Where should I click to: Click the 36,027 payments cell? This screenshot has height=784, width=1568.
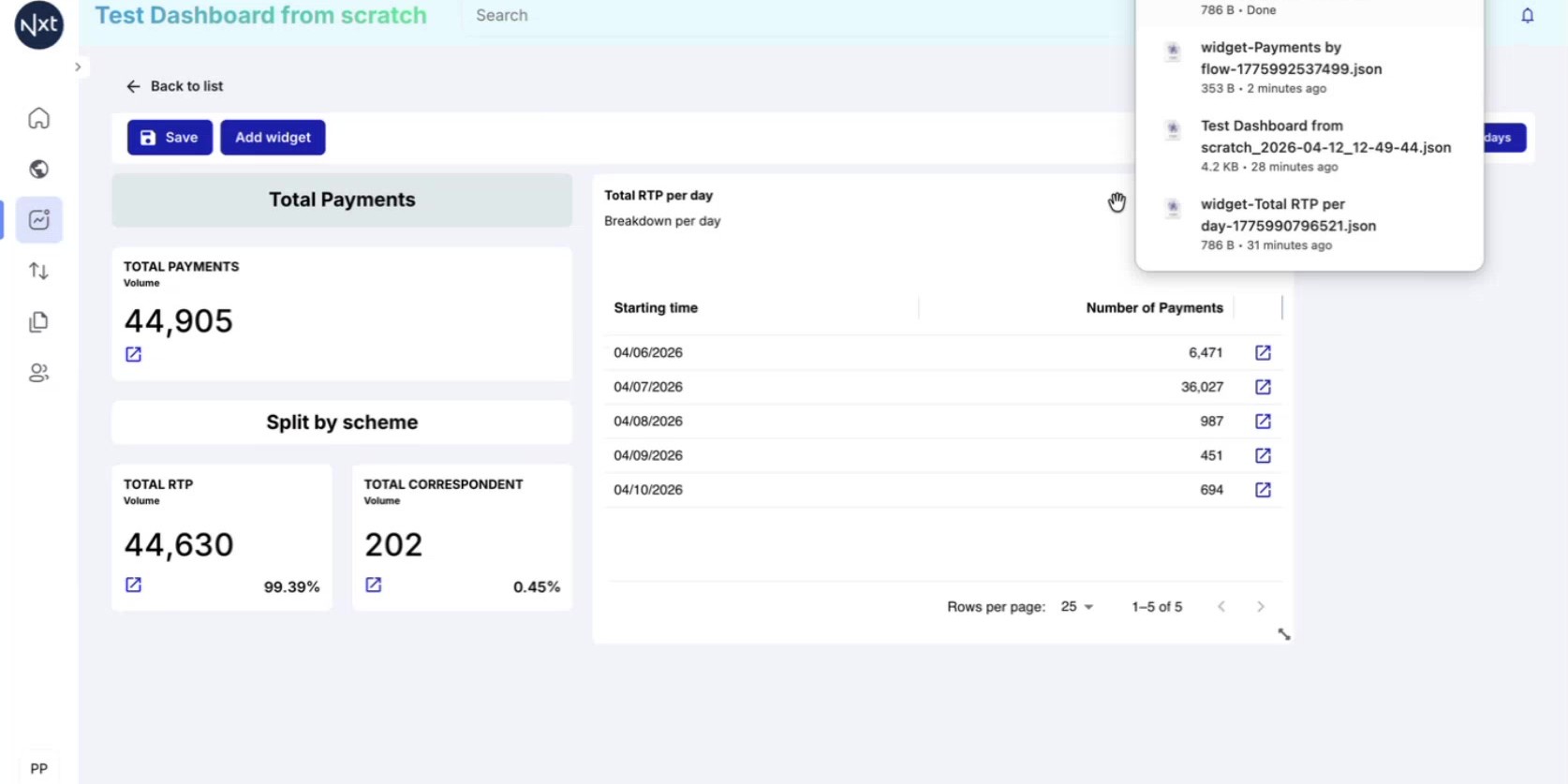click(1202, 387)
